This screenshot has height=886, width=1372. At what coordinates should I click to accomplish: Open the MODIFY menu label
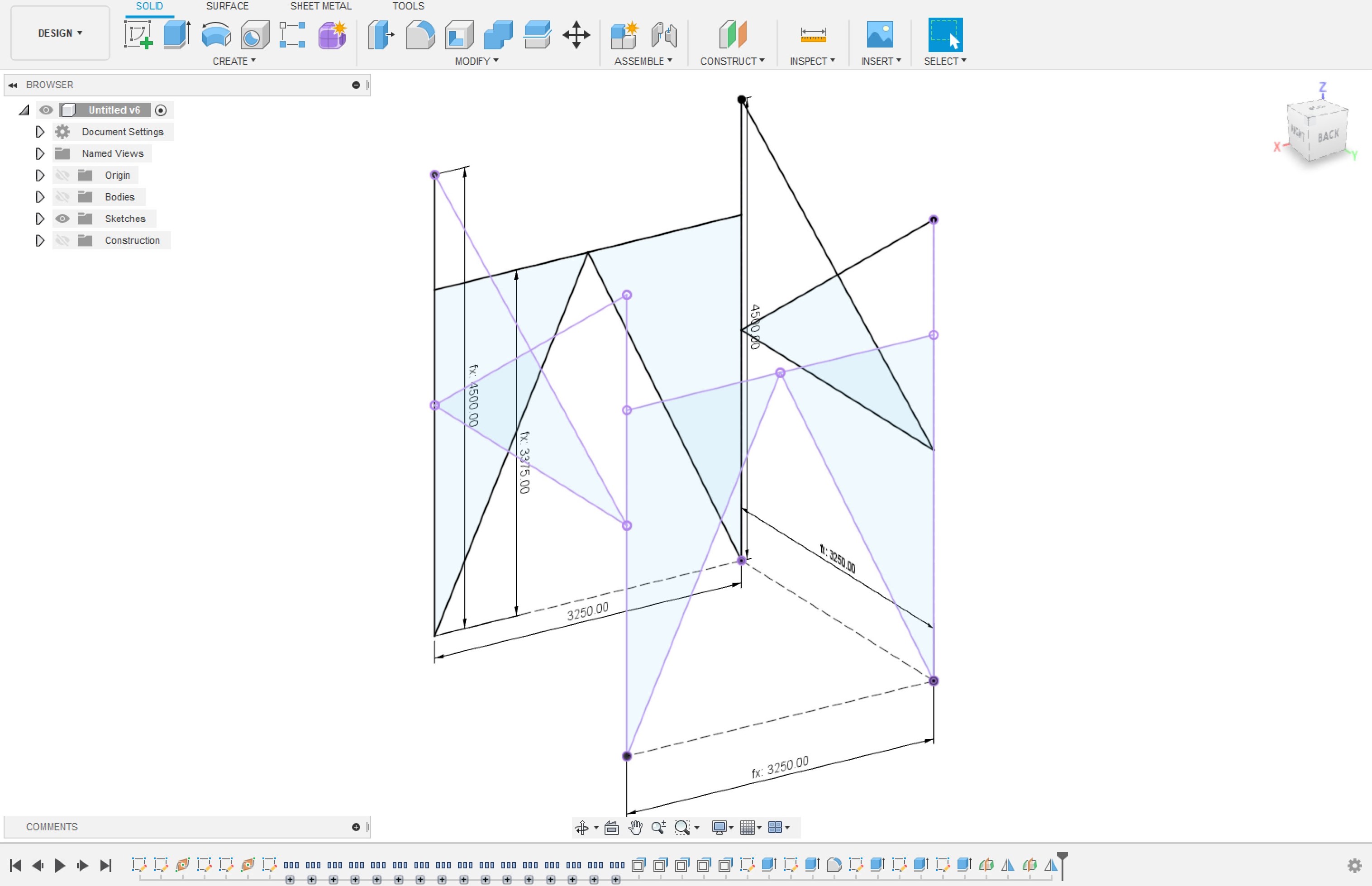click(x=476, y=61)
